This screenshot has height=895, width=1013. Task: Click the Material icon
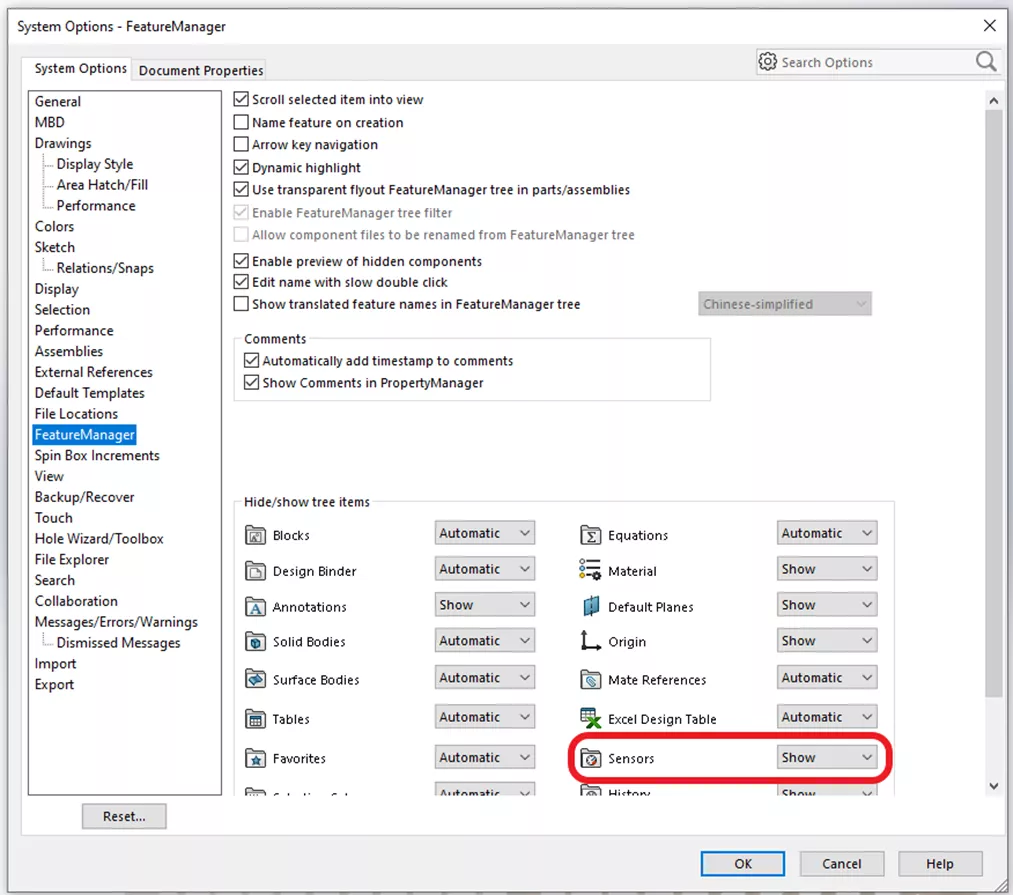pyautogui.click(x=590, y=571)
